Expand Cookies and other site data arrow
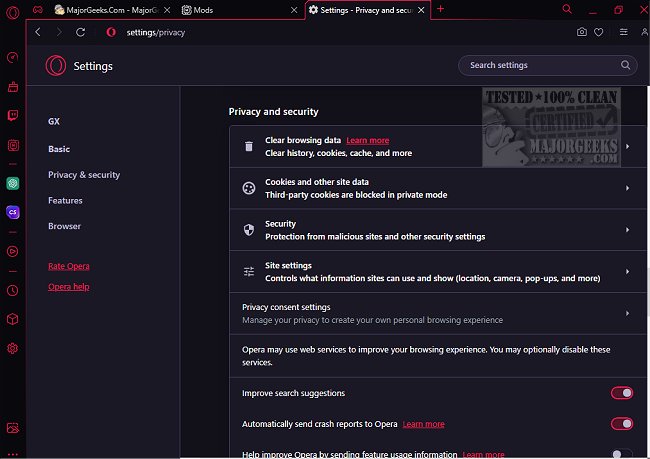 click(628, 188)
